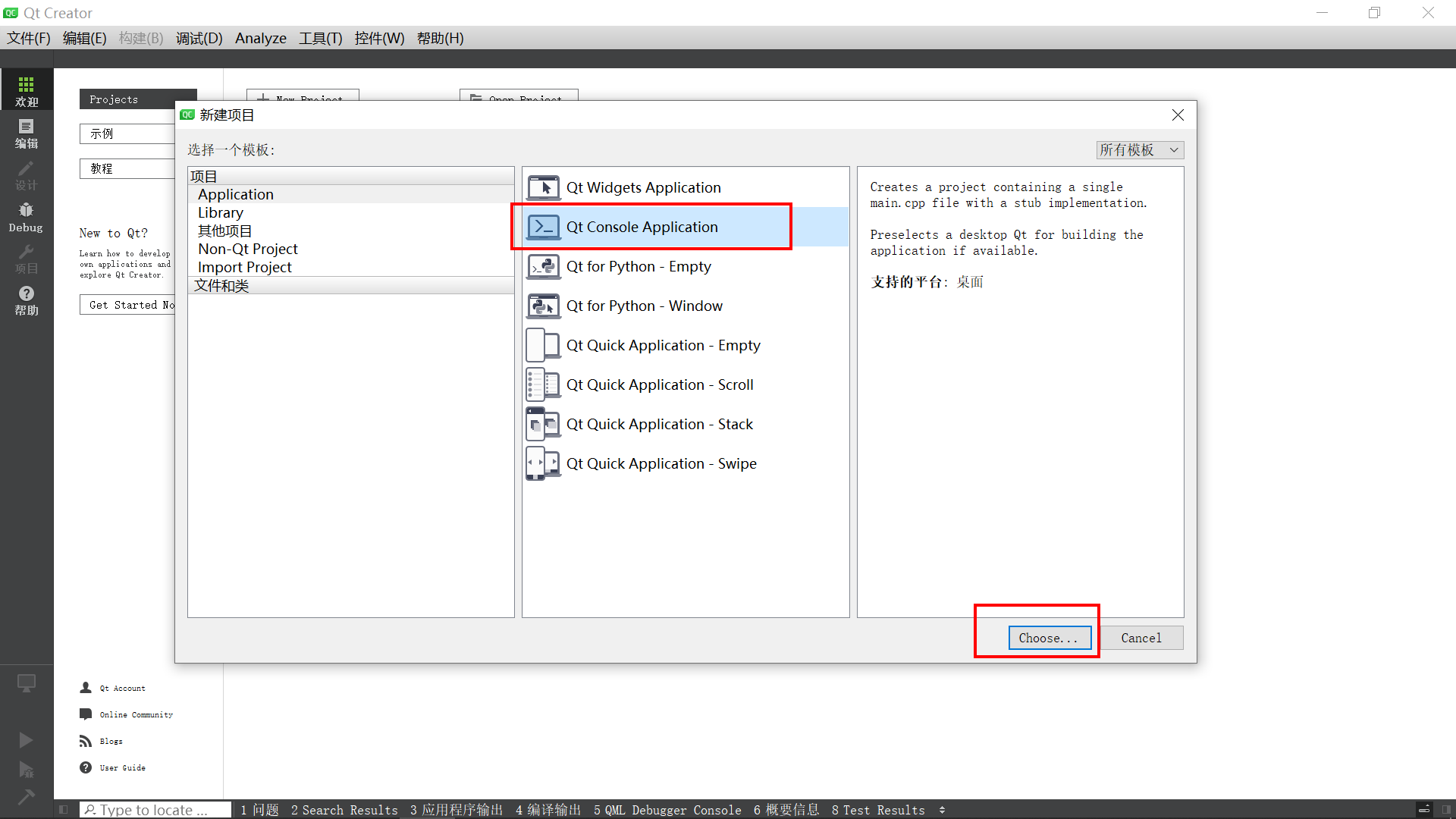Click the Cancel button
Screen dimensions: 1456x819
(x=1141, y=638)
